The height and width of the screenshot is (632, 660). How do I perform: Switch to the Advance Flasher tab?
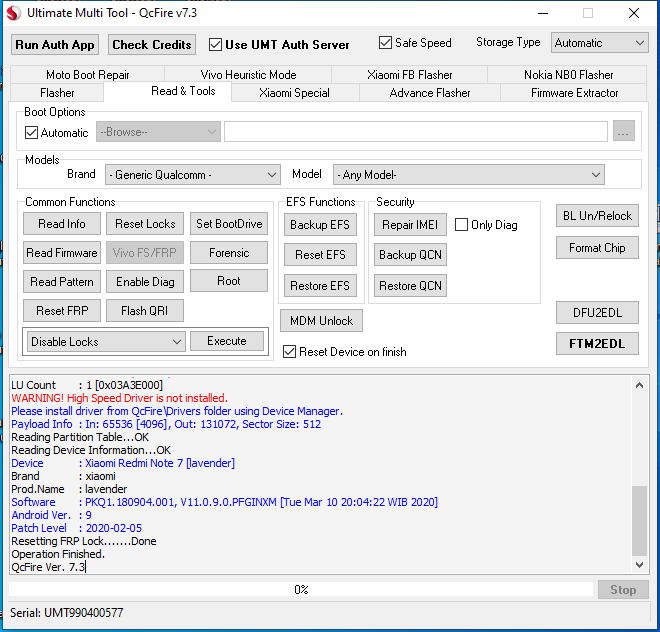pyautogui.click(x=430, y=93)
